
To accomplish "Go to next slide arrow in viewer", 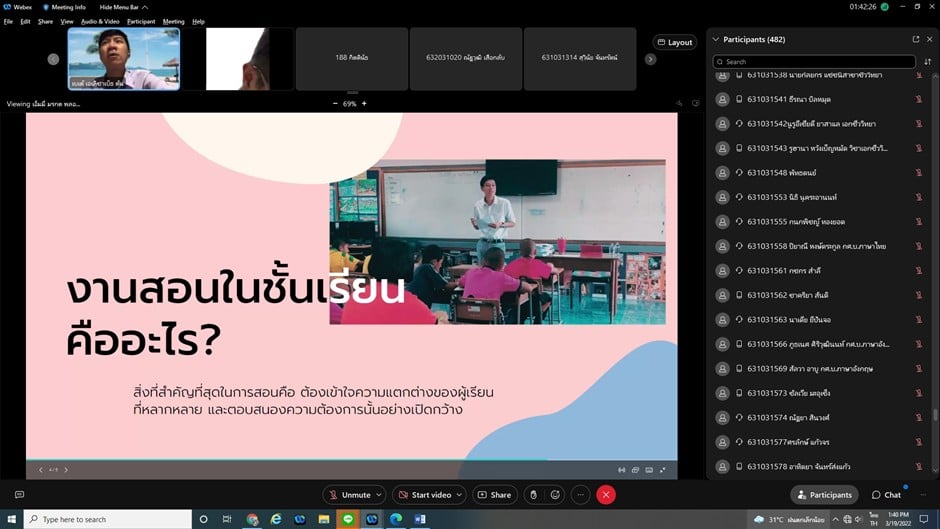I will pyautogui.click(x=66, y=470).
